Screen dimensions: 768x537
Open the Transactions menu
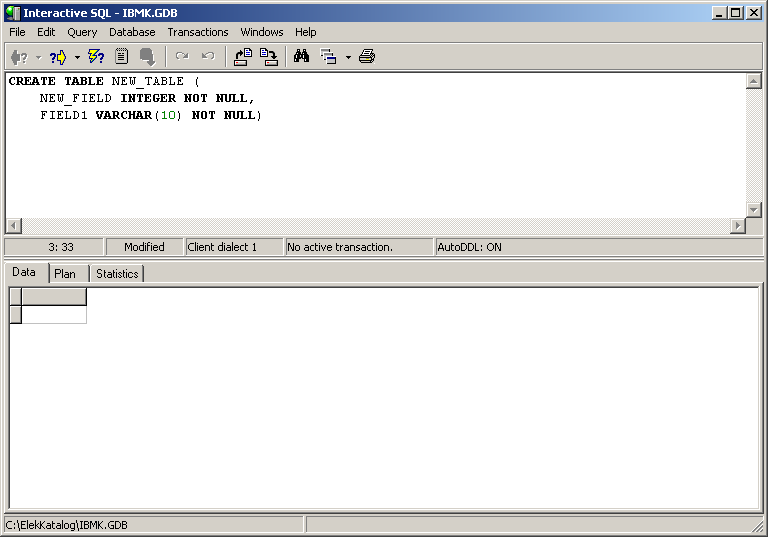pyautogui.click(x=197, y=32)
